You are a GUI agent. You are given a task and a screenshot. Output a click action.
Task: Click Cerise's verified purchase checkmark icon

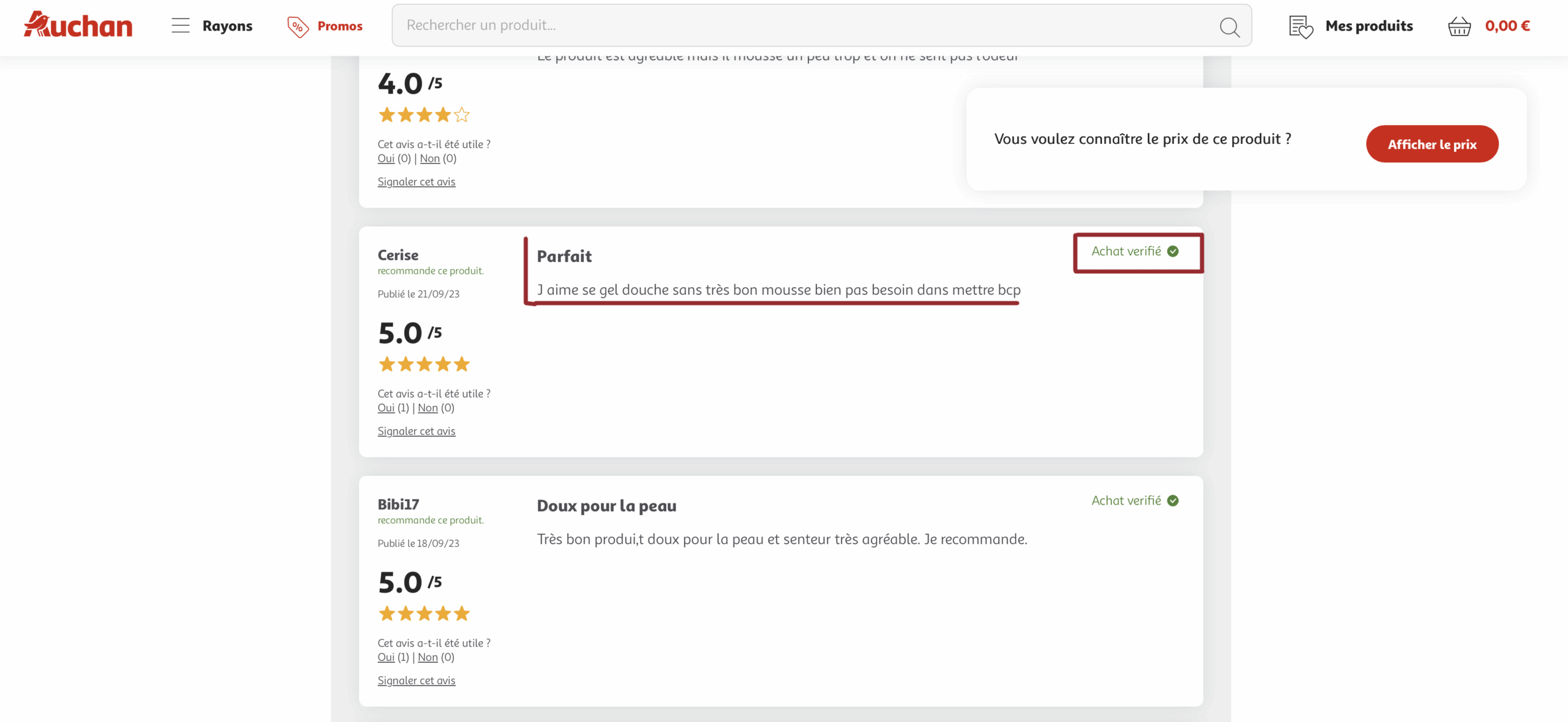tap(1173, 251)
